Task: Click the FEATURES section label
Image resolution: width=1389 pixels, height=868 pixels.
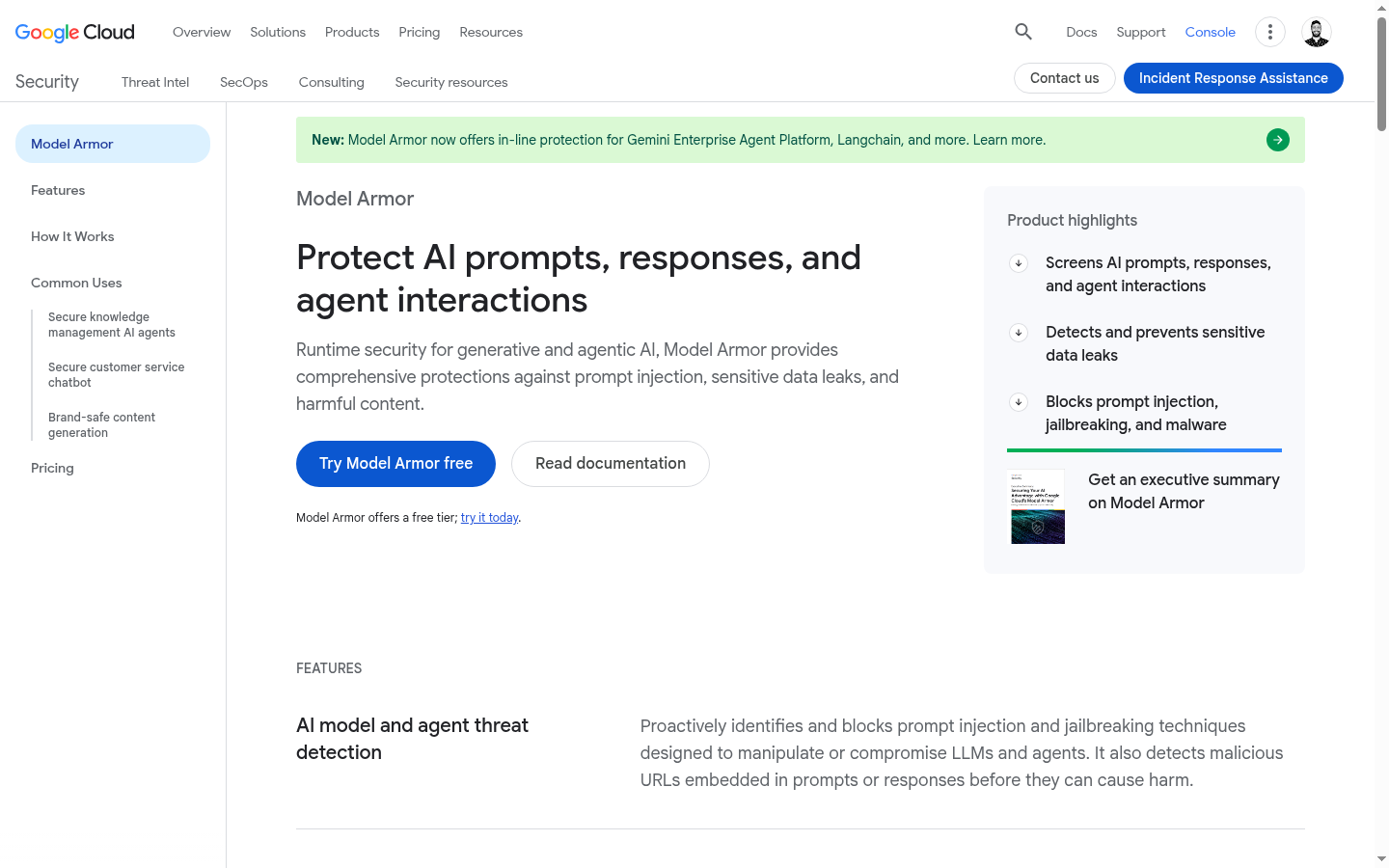Action: (x=329, y=668)
